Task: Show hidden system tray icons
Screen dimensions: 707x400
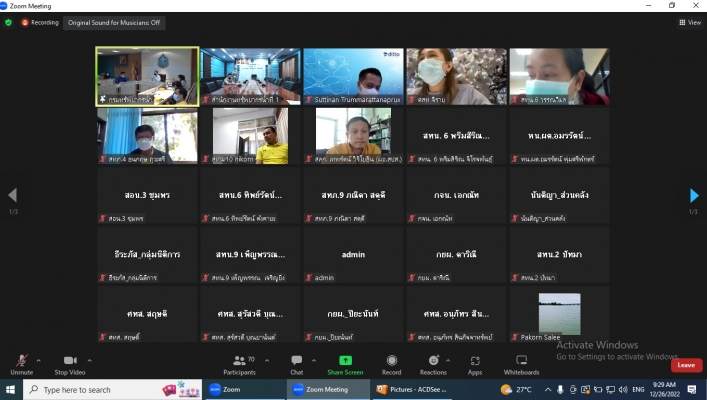Action: click(548, 390)
